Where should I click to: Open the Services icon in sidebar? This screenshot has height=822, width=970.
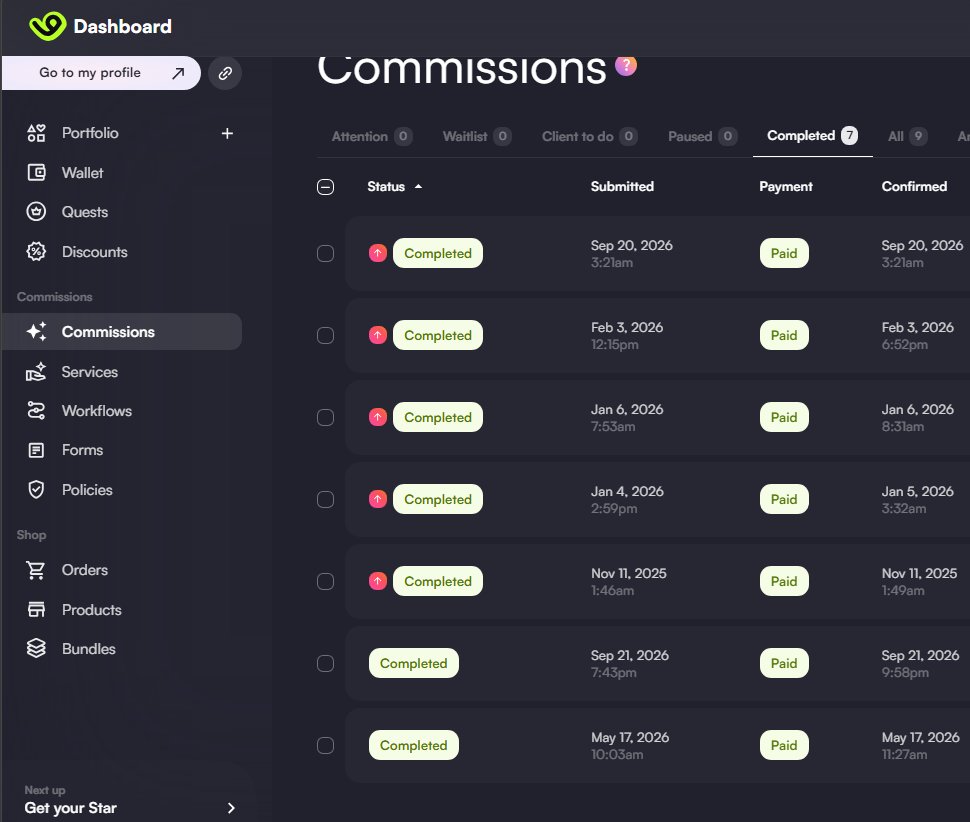[36, 372]
